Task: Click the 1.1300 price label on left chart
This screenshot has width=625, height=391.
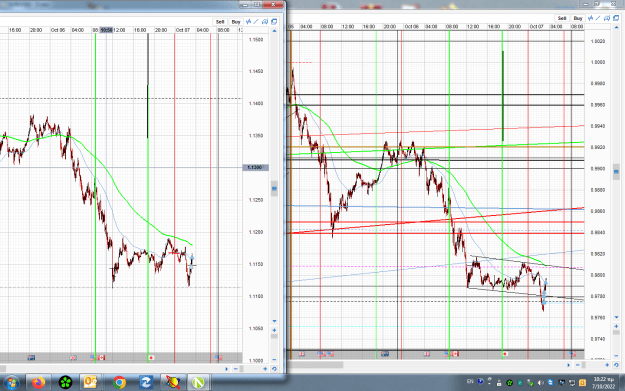Action: click(255, 167)
